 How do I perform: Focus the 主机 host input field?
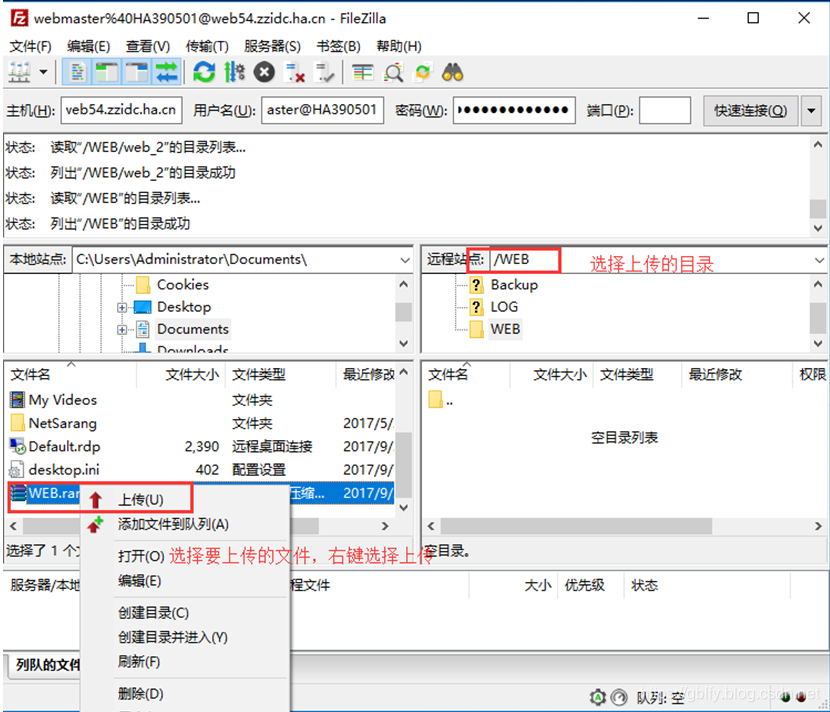coord(121,110)
